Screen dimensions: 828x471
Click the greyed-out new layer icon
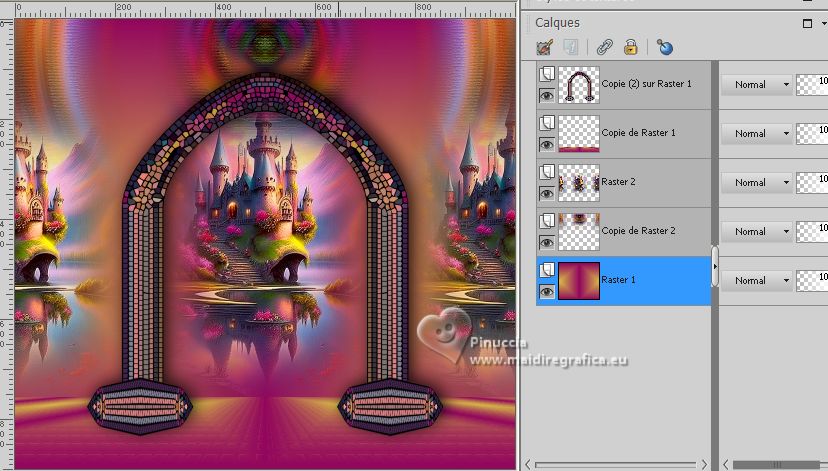(x=571, y=48)
